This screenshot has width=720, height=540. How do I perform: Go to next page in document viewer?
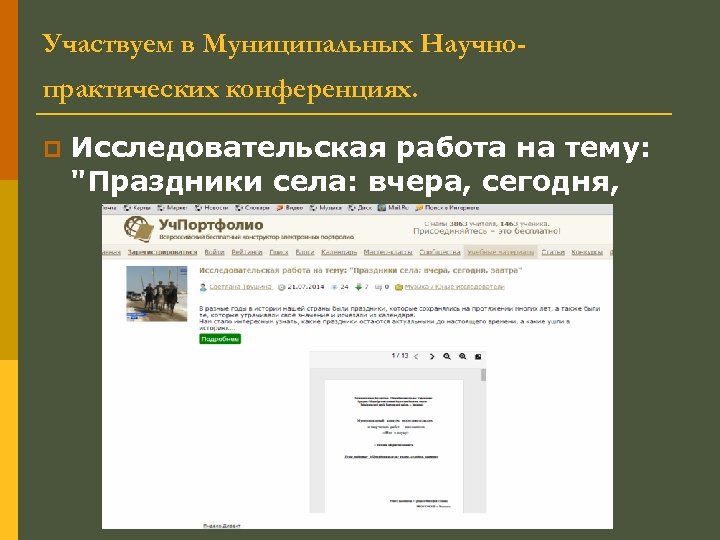[432, 357]
